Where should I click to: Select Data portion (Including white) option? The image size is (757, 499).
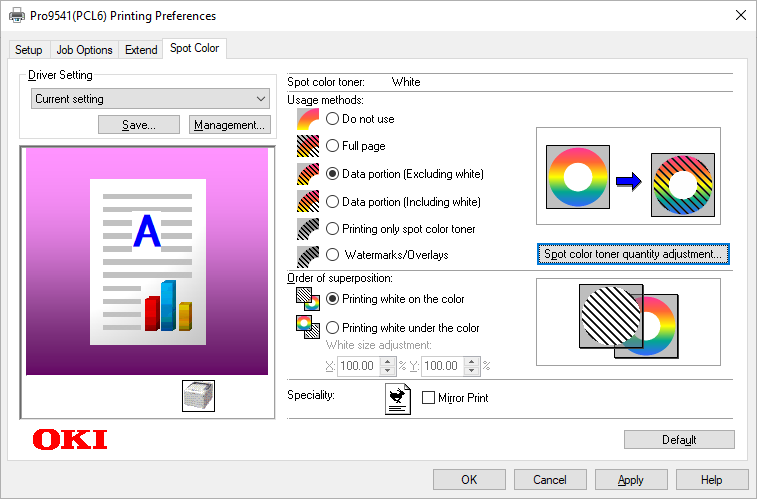(x=332, y=202)
